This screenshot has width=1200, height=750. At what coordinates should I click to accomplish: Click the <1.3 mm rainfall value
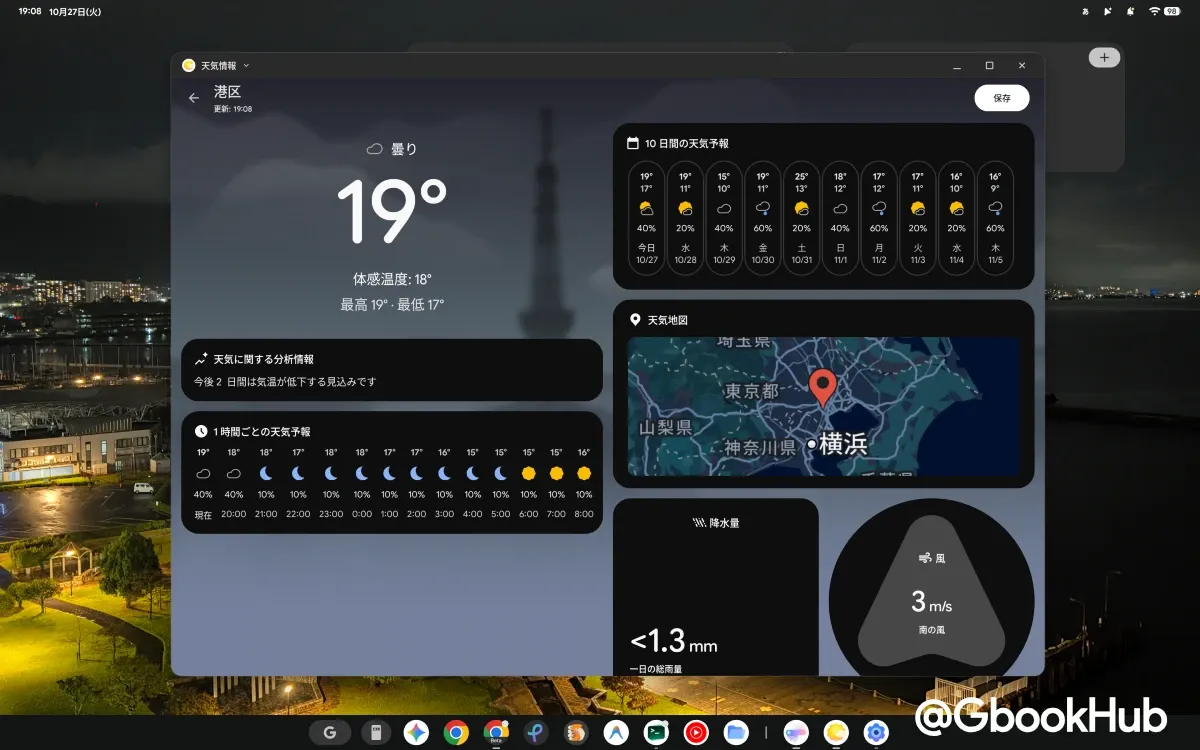(674, 643)
